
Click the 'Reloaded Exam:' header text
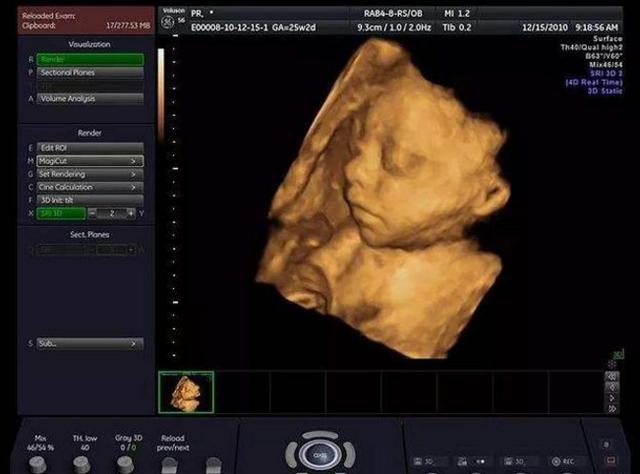[x=49, y=16]
